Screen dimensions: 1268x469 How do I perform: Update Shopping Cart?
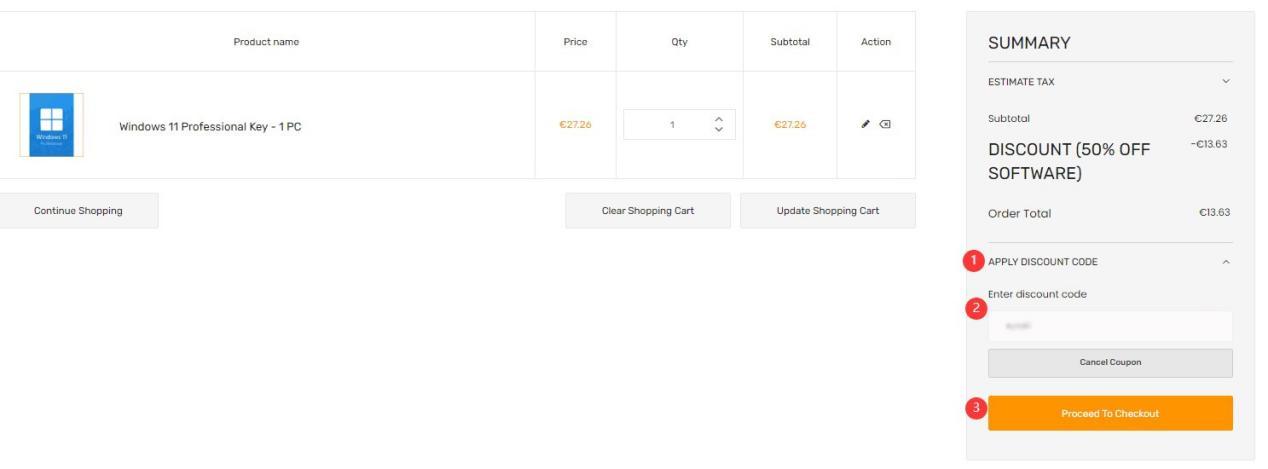828,211
